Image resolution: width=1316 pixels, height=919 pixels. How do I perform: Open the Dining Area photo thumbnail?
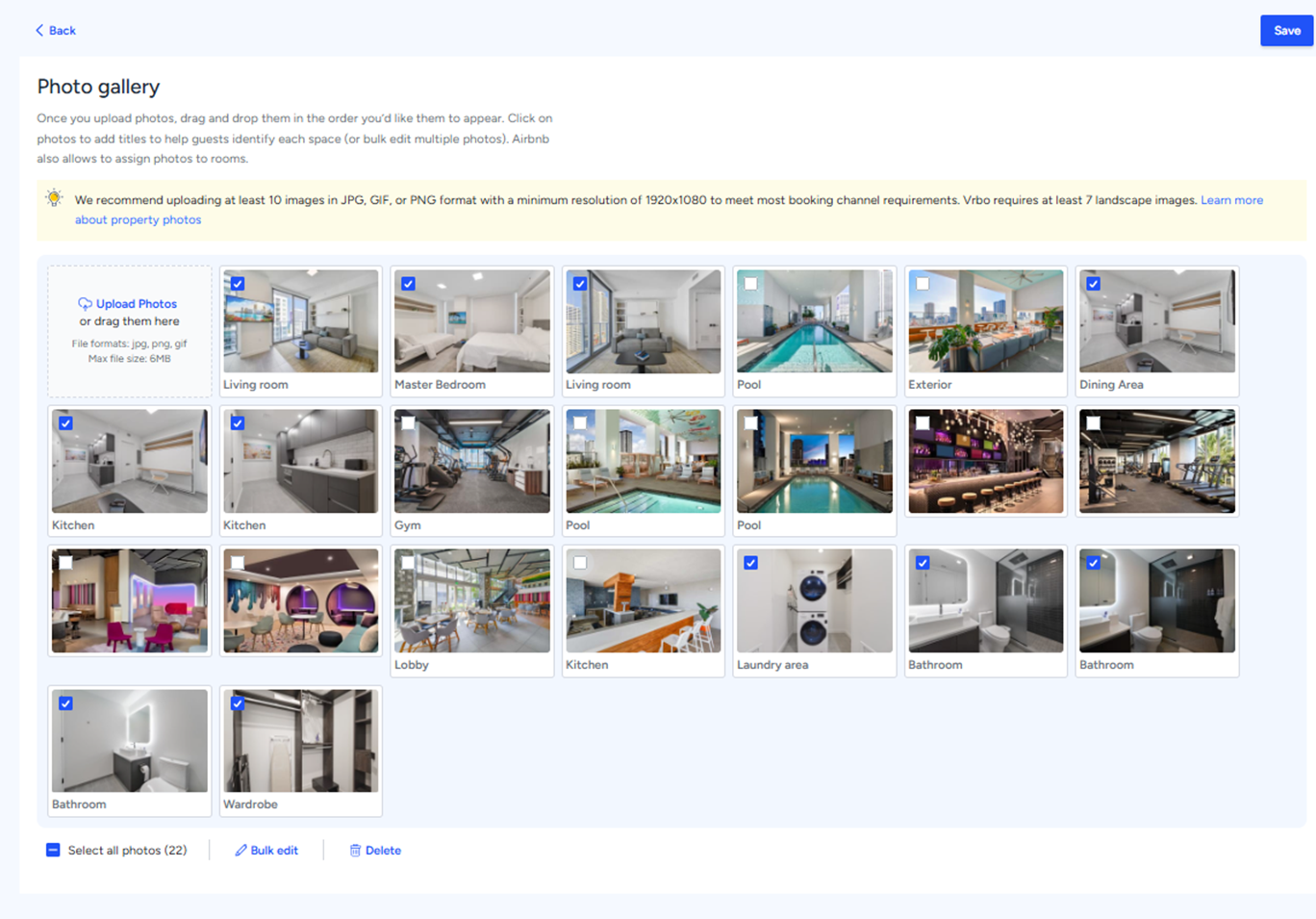pos(1157,321)
